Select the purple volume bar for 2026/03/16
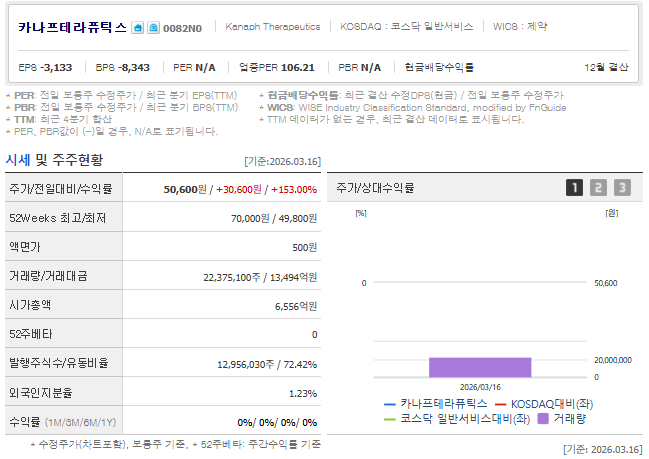Viewport: 649px width, 459px height. 480,367
